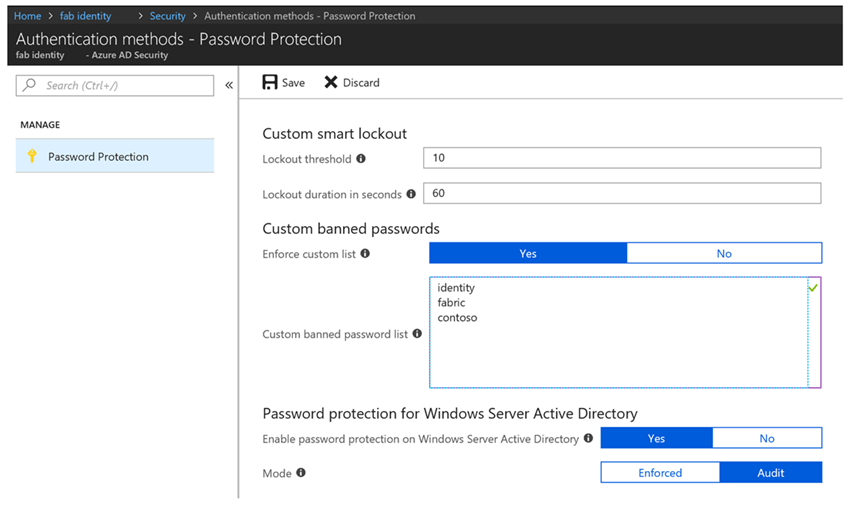Switch Mode to Enforced
This screenshot has height=505, width=849.
660,473
